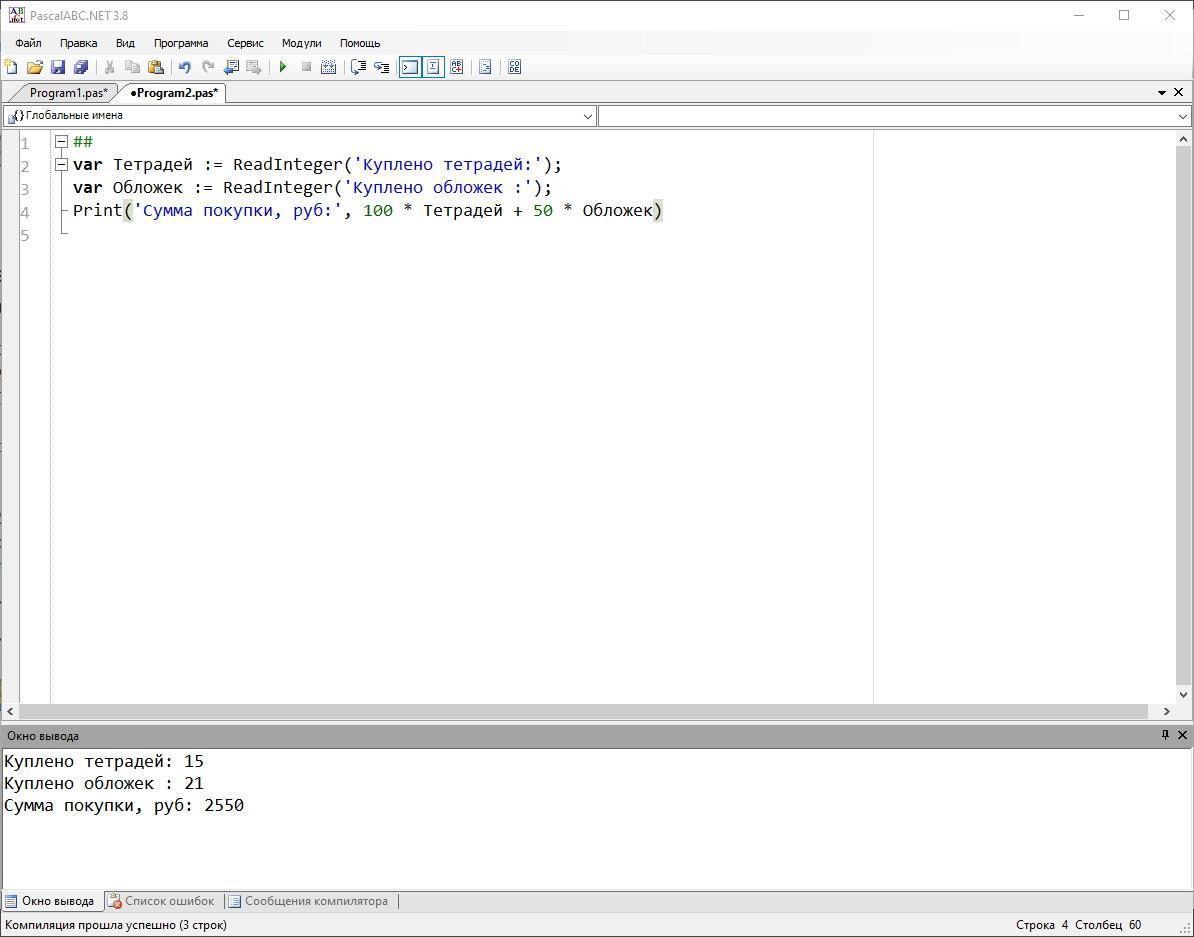Click the Save All icon

(x=81, y=67)
